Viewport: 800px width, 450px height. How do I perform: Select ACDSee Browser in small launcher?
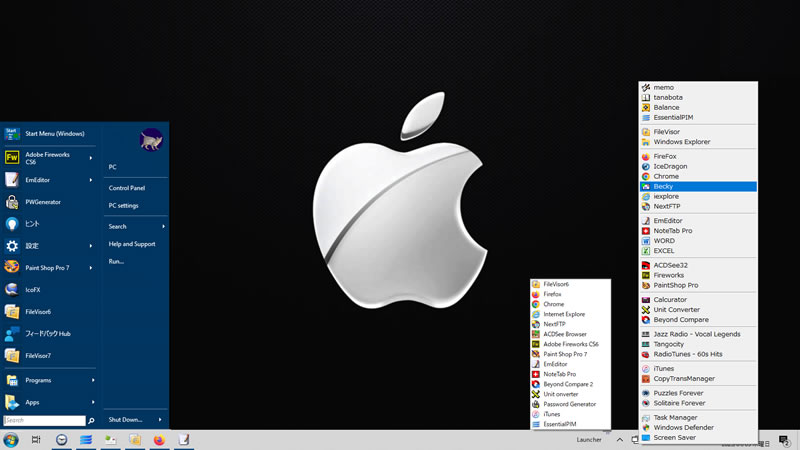pos(570,334)
